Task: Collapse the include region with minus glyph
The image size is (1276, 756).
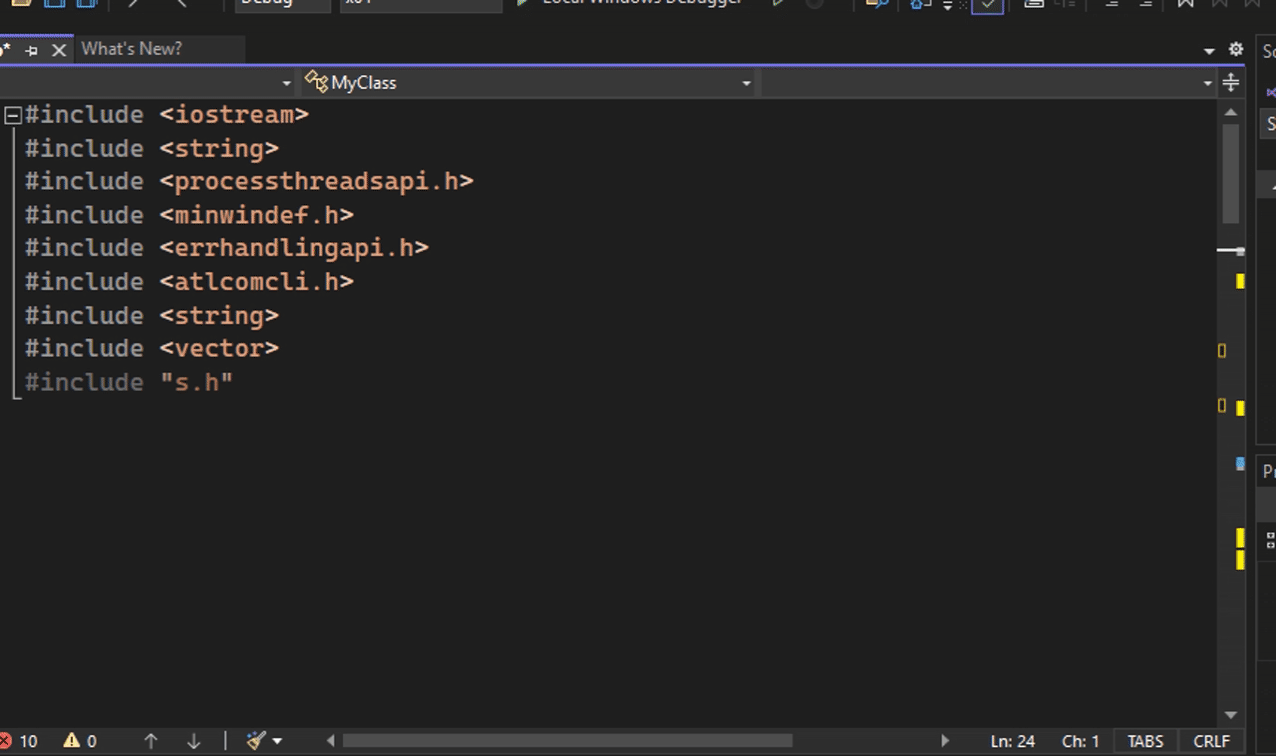Action: 13,113
